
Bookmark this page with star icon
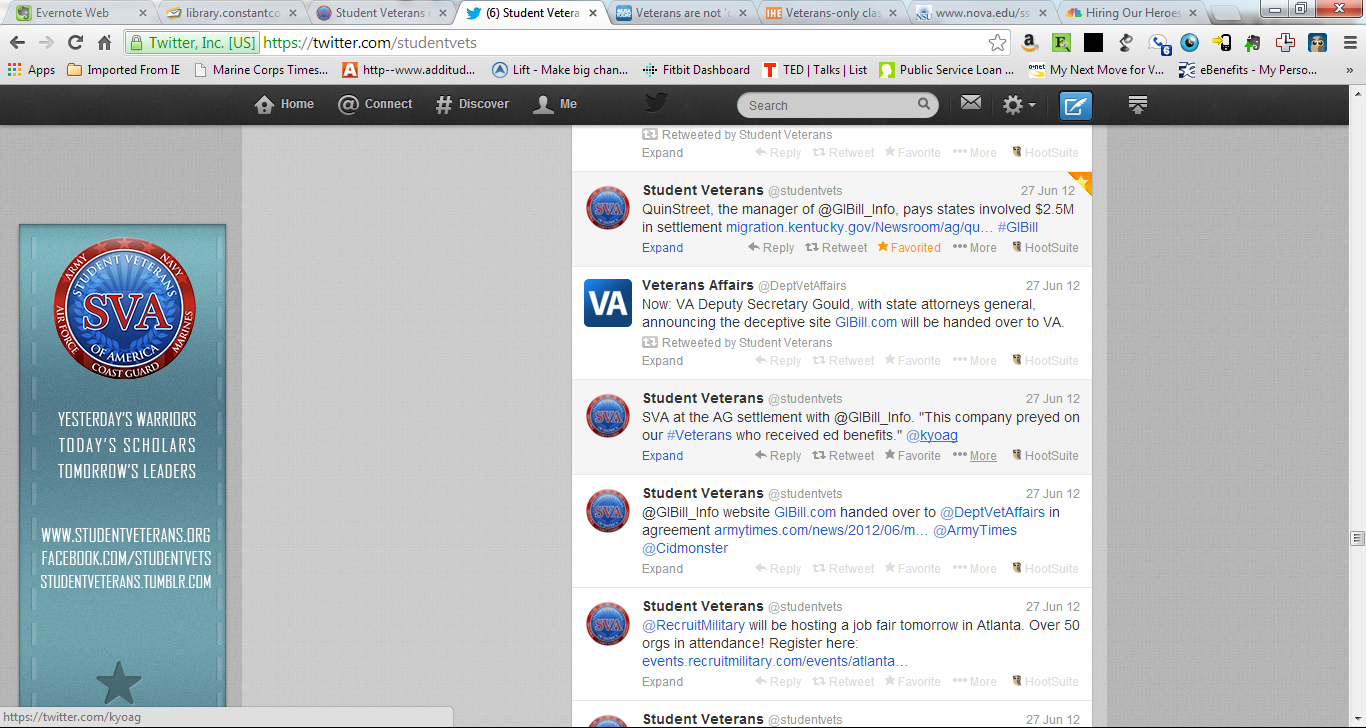pyautogui.click(x=997, y=43)
